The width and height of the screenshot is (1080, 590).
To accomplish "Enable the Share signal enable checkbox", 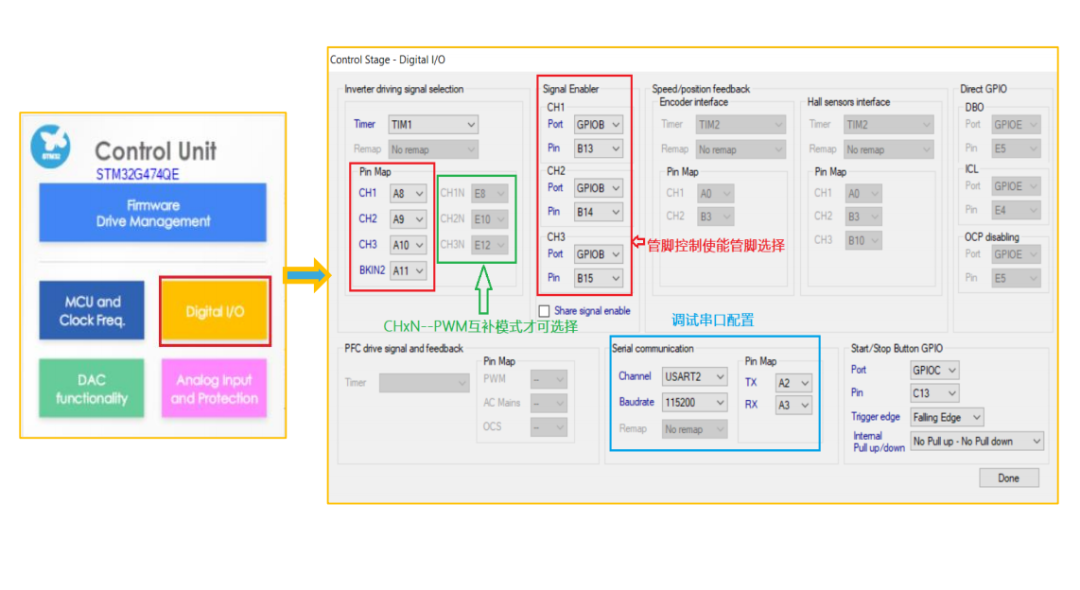I will tap(545, 310).
